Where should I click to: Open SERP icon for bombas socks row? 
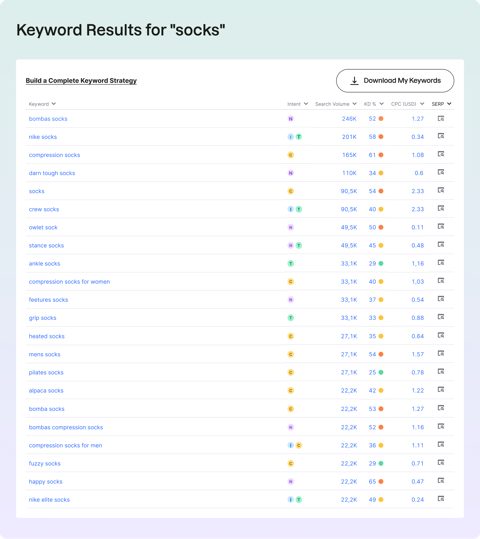[441, 118]
